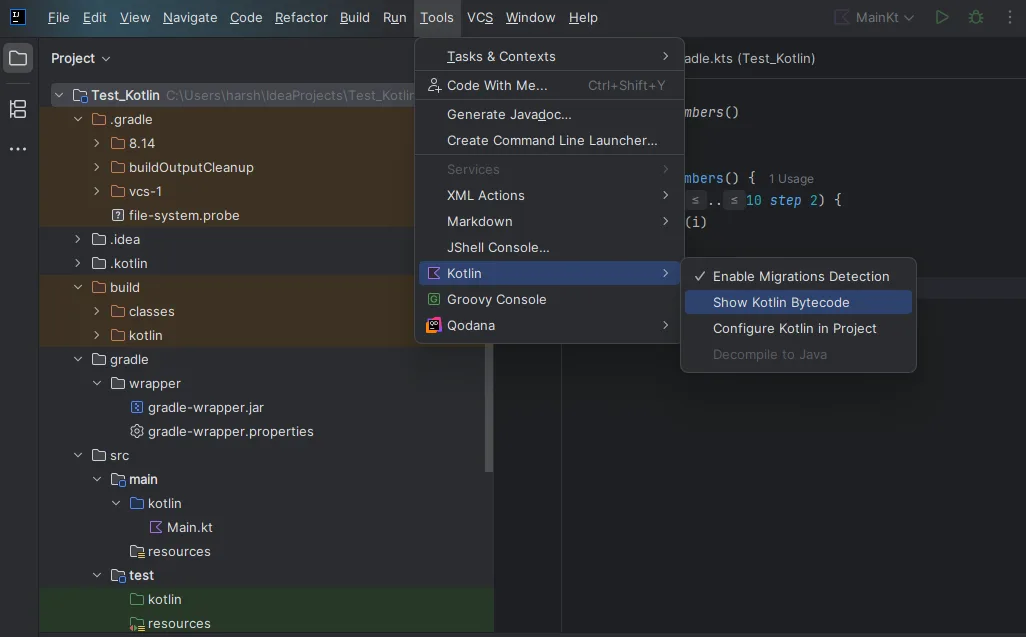The image size is (1026, 637).
Task: Click the test source set folder icon
Action: (x=118, y=576)
